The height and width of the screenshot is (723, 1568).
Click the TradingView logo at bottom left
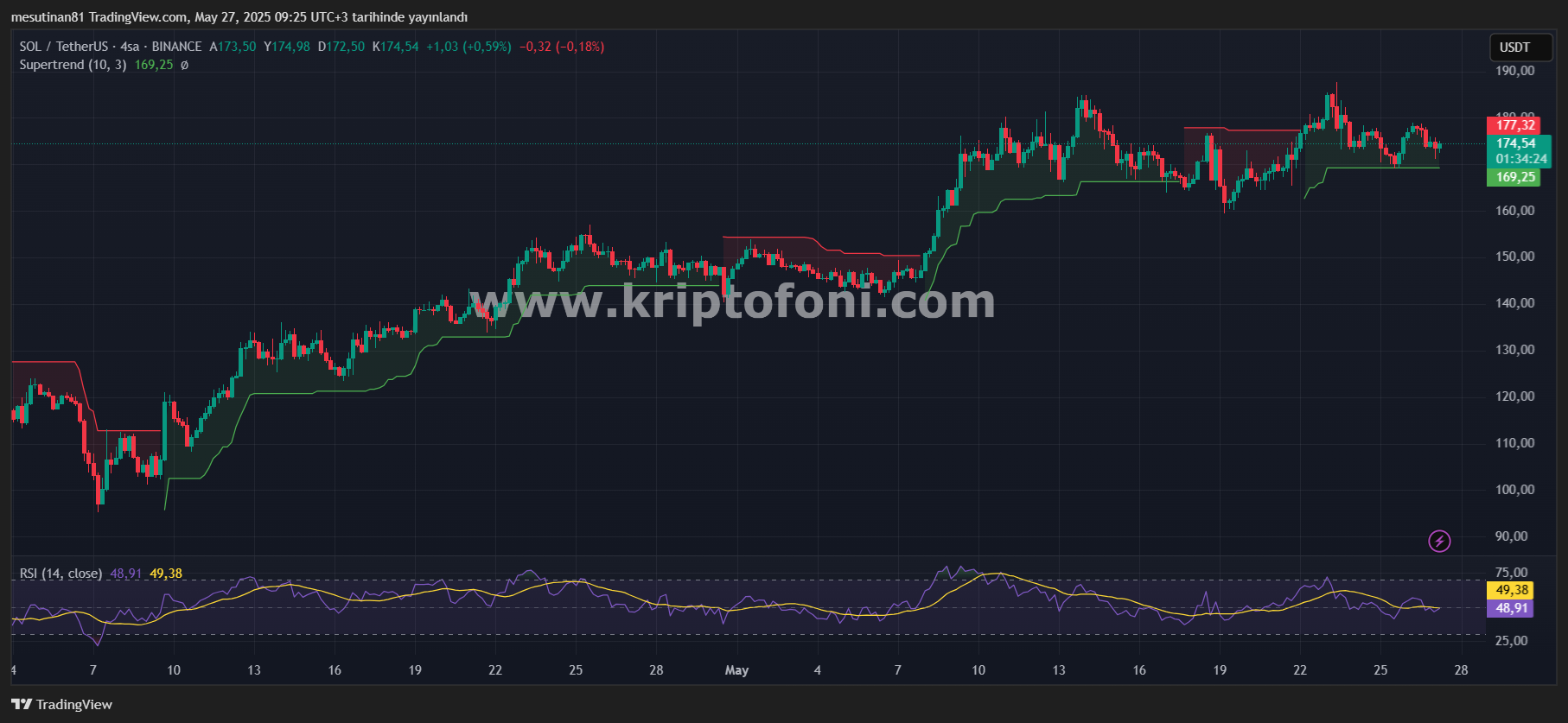(x=62, y=704)
